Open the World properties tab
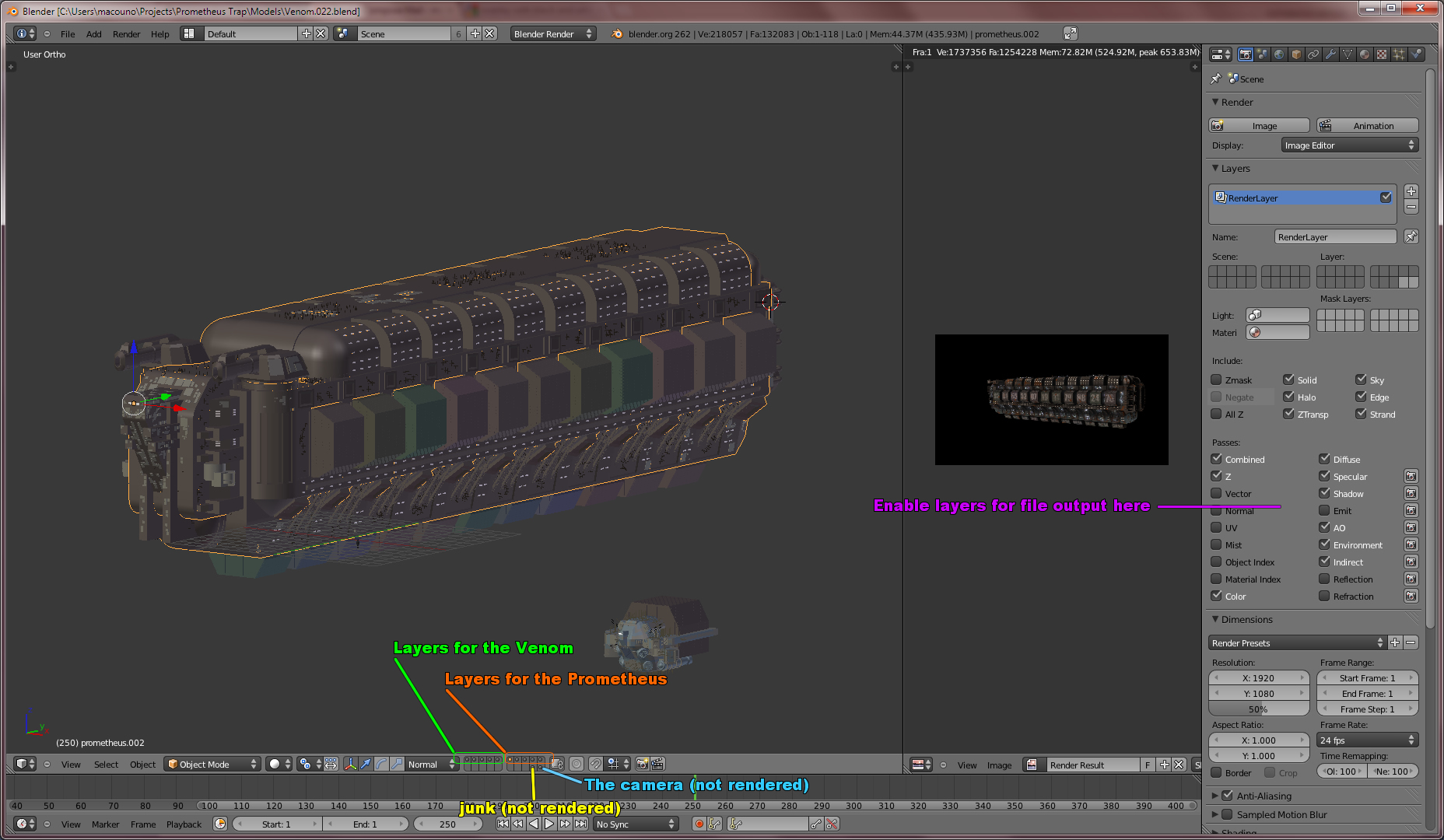 [1279, 54]
